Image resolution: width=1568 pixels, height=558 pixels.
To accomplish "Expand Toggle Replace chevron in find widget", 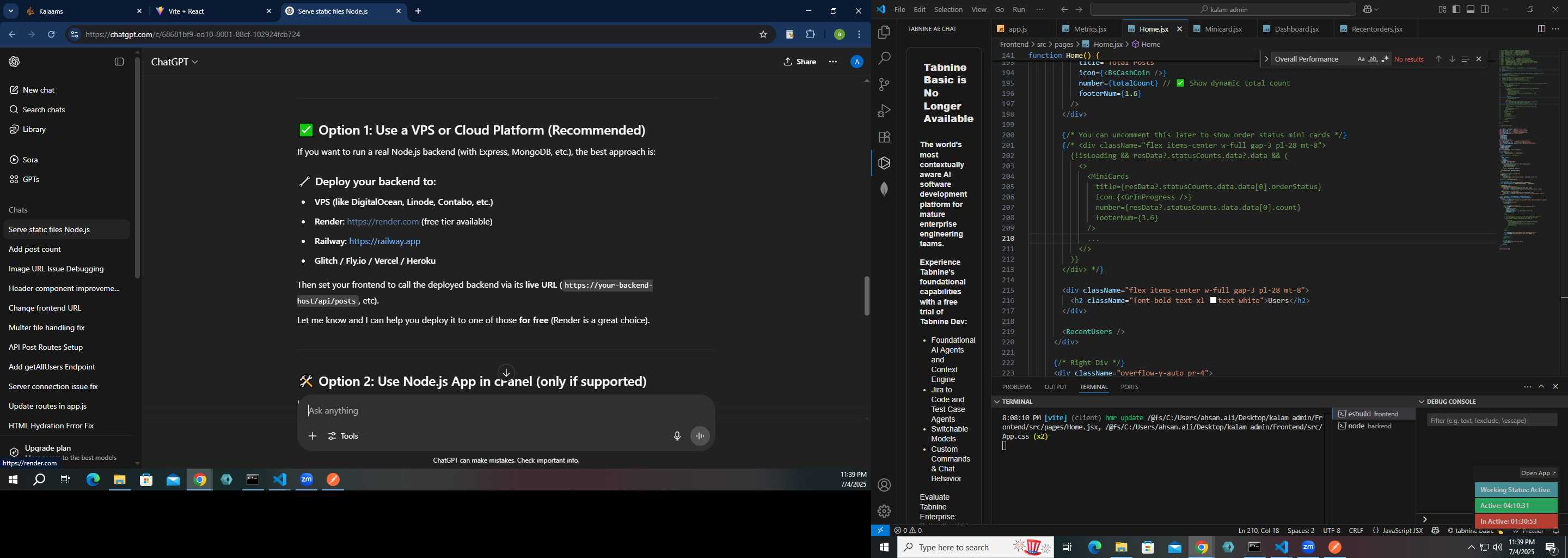I will click(x=1266, y=59).
